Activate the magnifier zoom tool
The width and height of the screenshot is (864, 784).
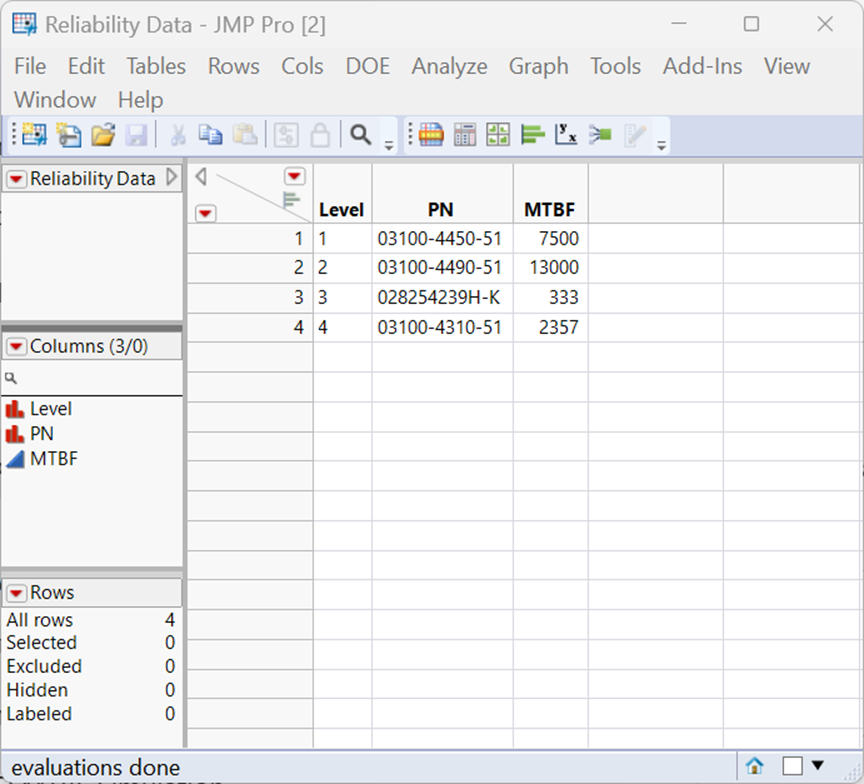(x=359, y=134)
